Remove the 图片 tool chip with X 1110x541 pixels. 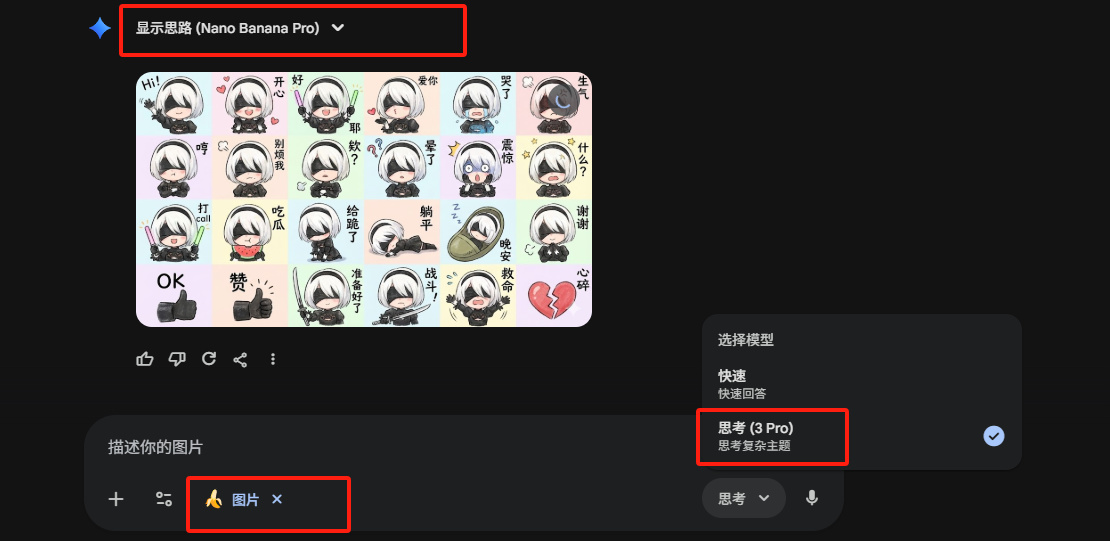[277, 499]
